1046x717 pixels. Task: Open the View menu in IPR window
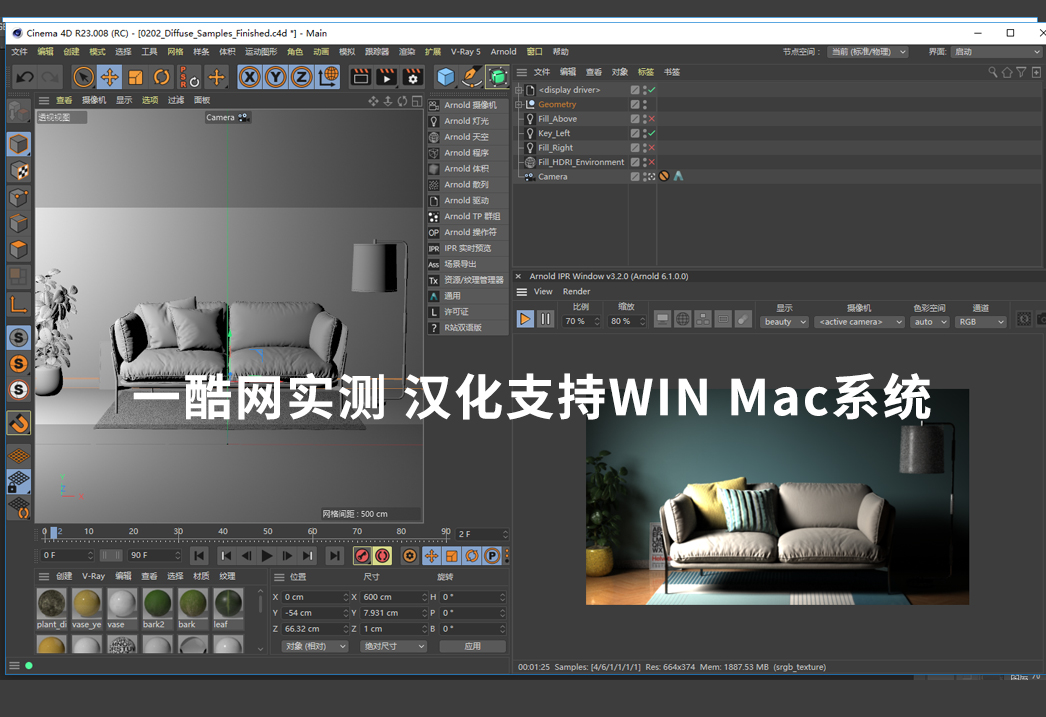point(543,291)
